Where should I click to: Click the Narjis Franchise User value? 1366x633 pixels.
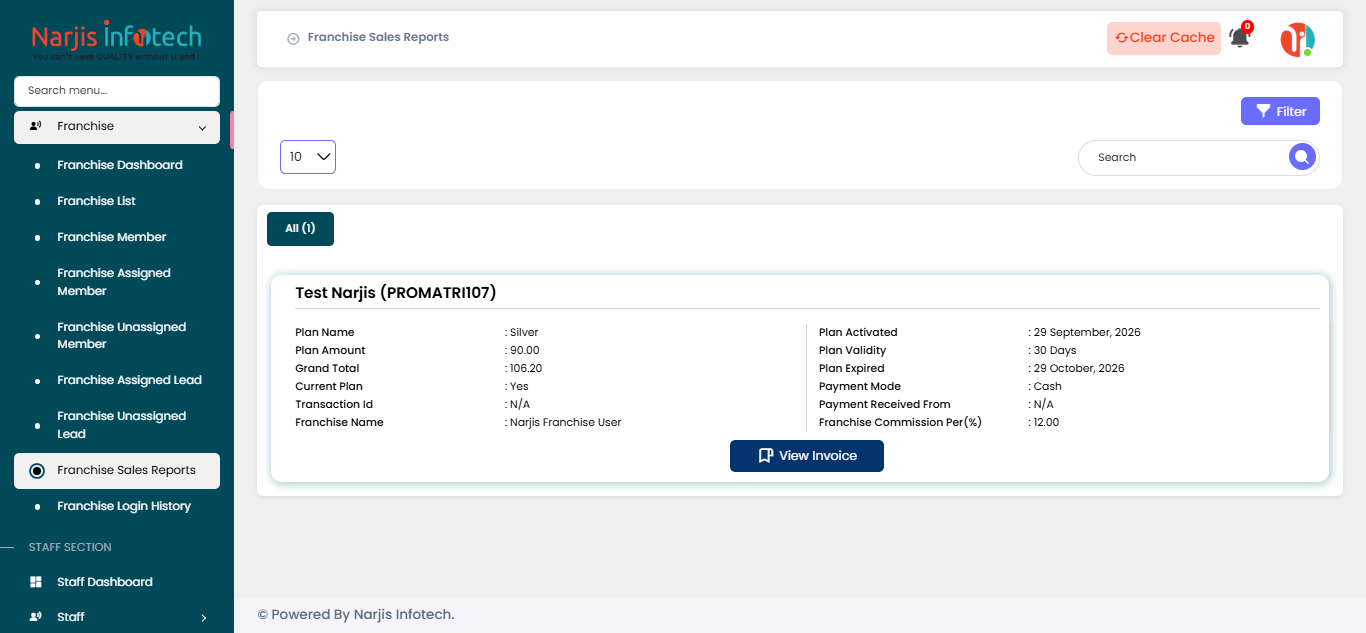click(x=565, y=422)
